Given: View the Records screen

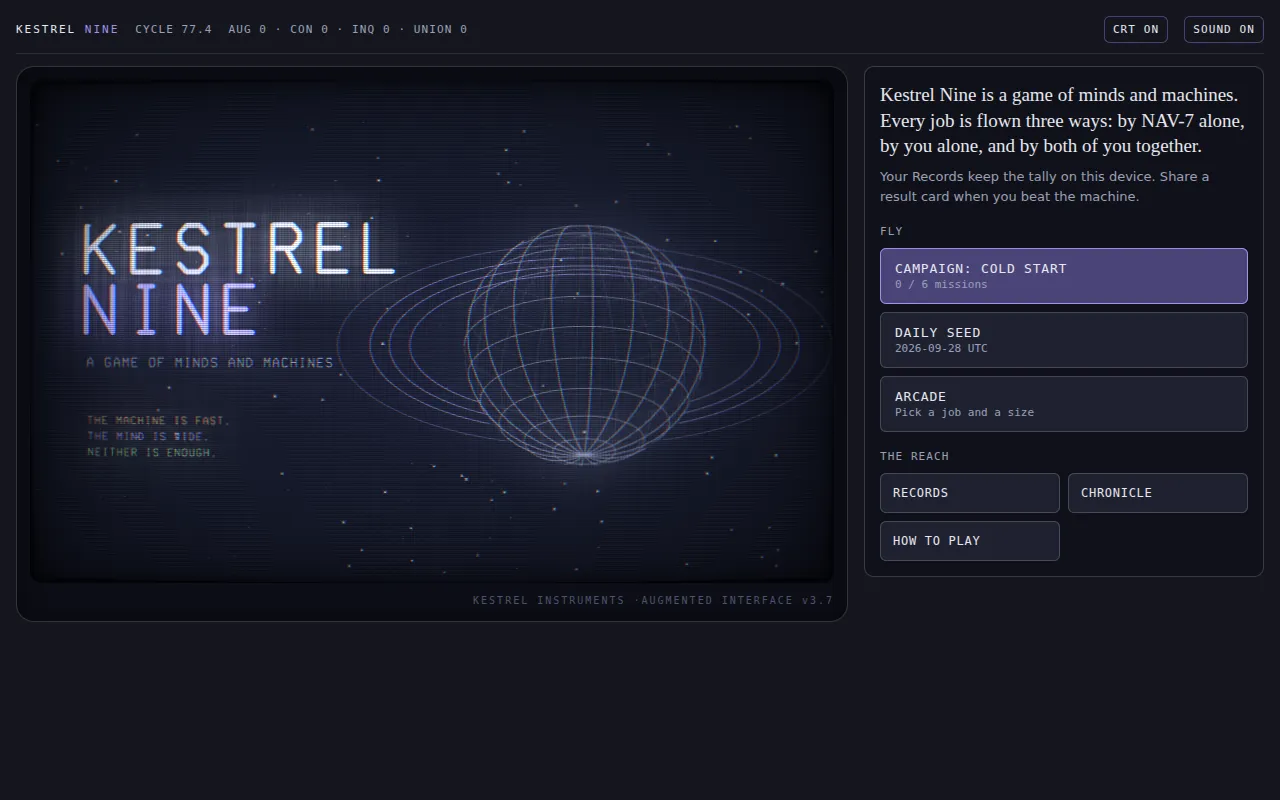Looking at the screenshot, I should pyautogui.click(x=970, y=493).
